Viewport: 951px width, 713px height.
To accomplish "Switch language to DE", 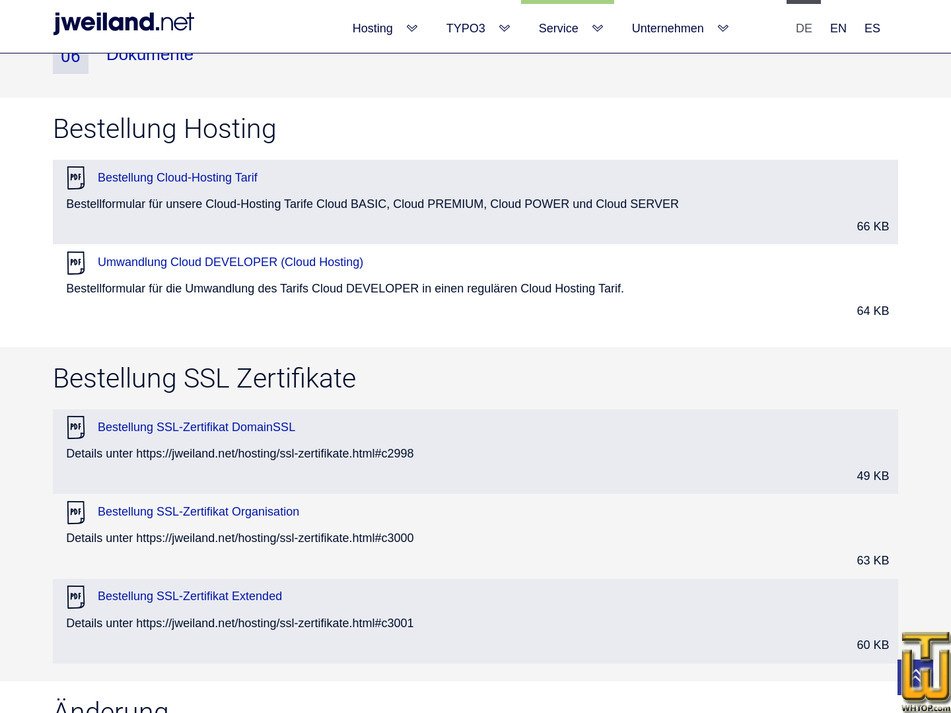I will 804,28.
